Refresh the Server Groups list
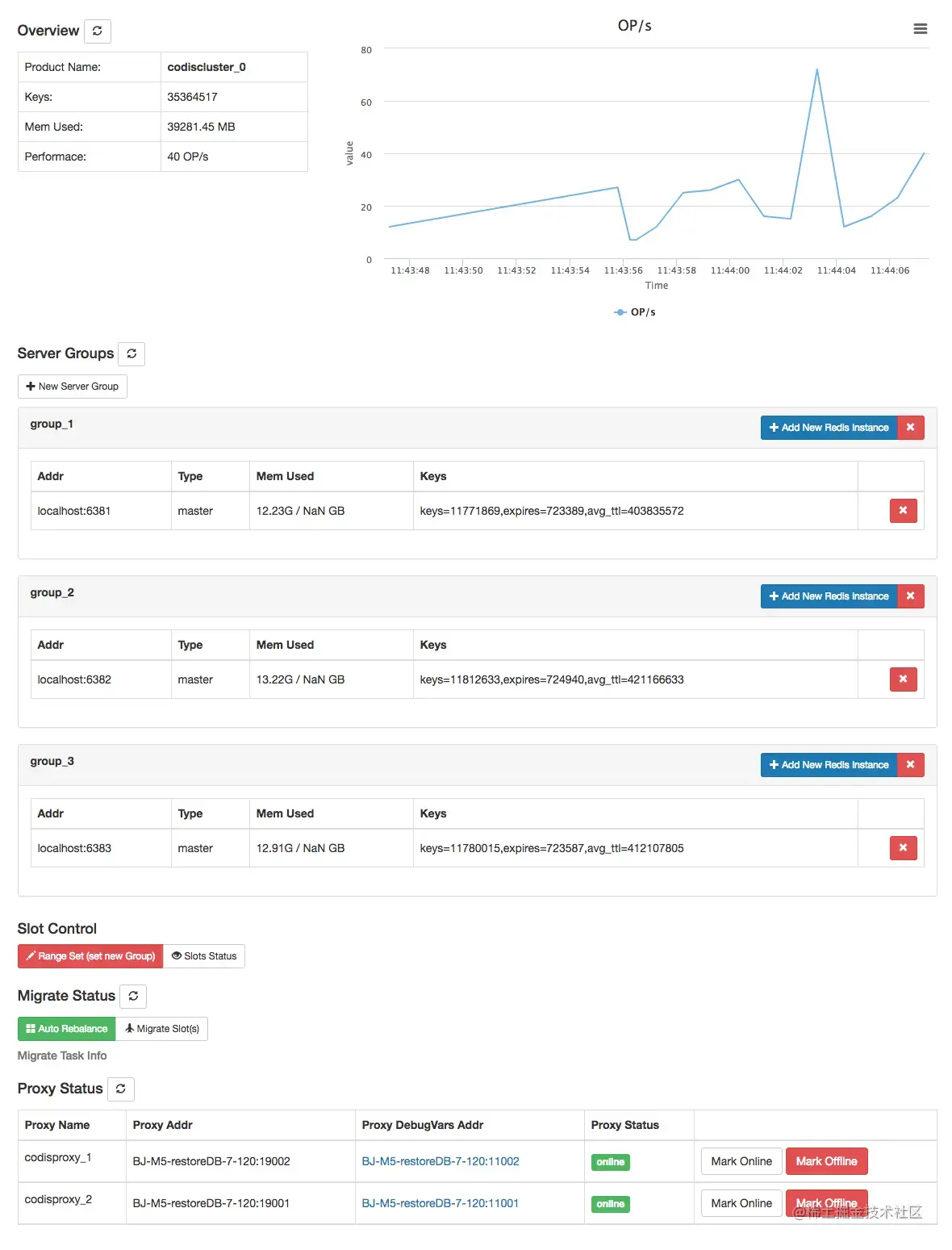952x1250 pixels. (x=132, y=353)
